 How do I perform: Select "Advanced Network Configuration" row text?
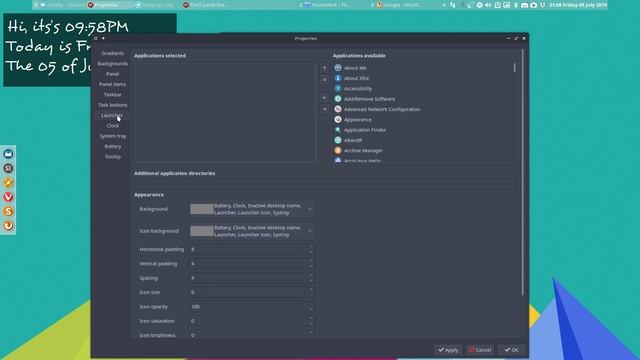[382, 109]
